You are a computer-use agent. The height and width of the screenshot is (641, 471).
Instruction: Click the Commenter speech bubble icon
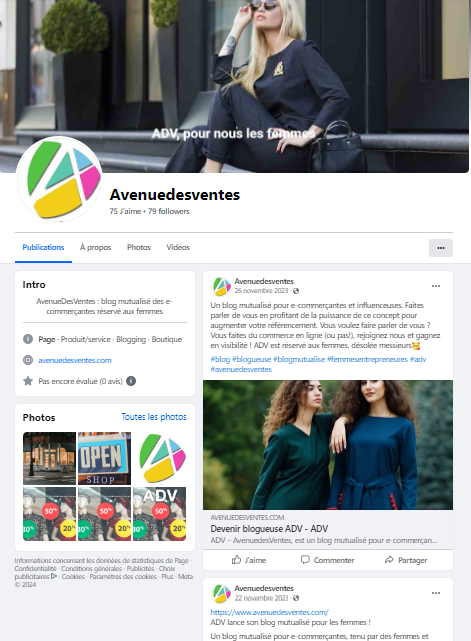(305, 560)
